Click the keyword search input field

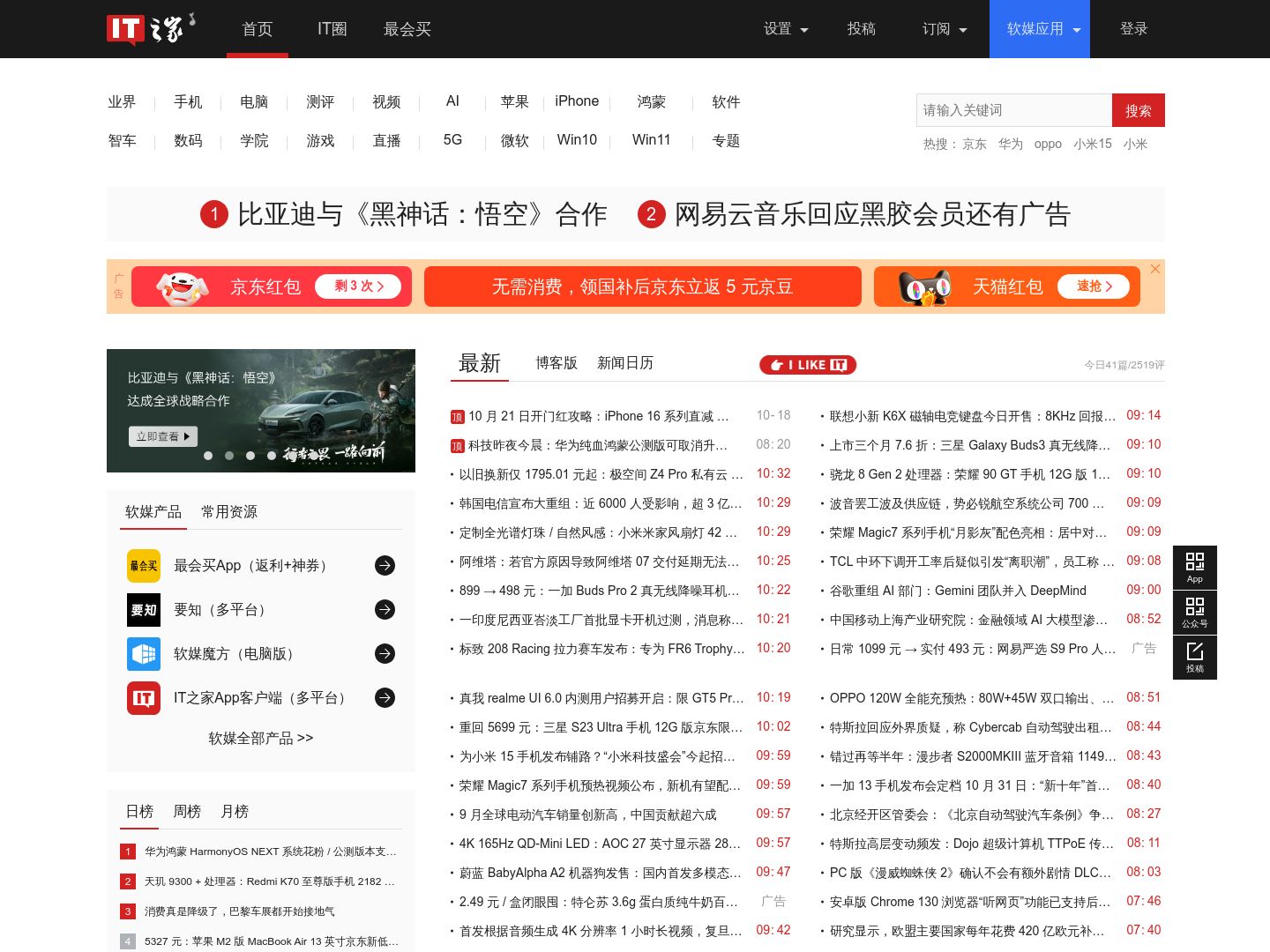(x=1014, y=110)
